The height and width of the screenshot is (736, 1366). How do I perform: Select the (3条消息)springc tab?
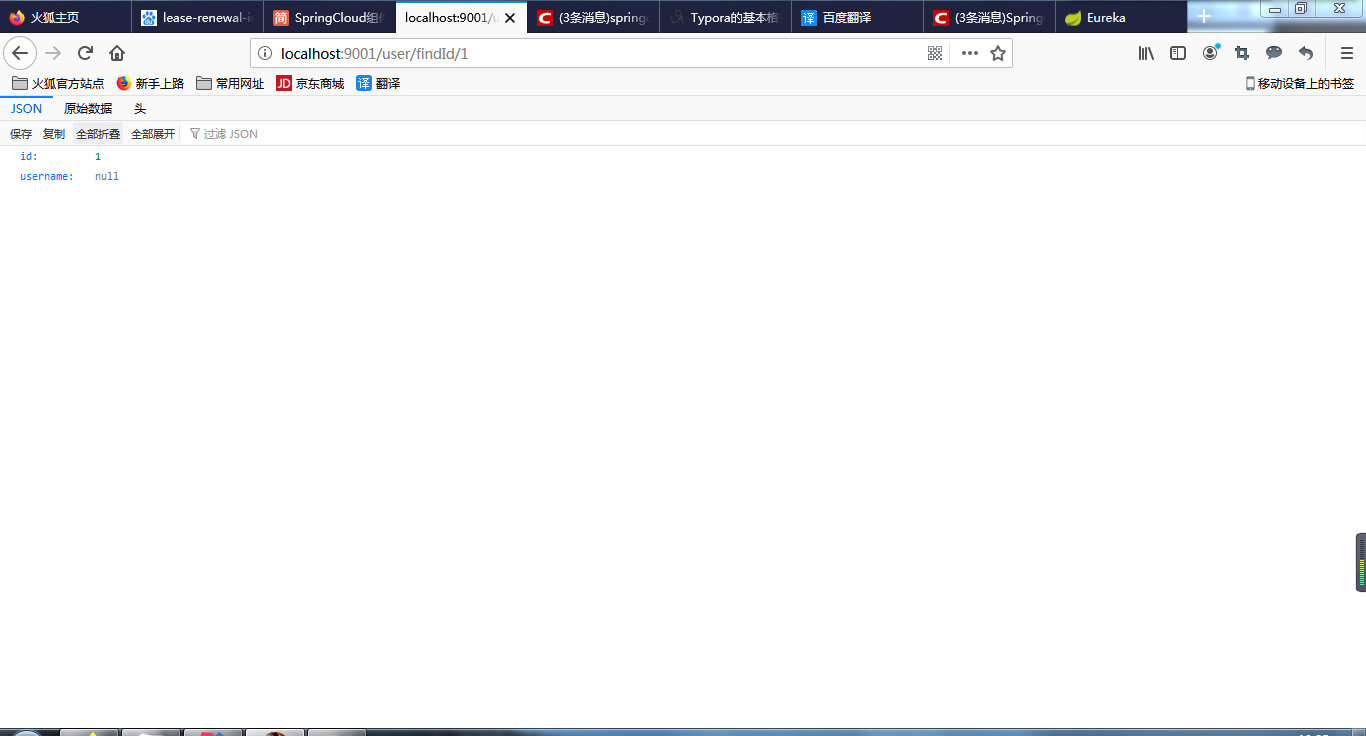click(x=594, y=17)
